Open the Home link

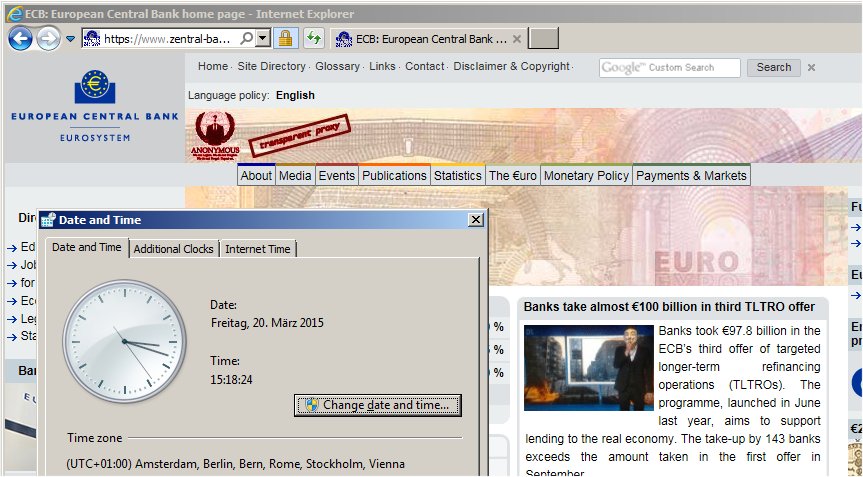click(x=213, y=66)
